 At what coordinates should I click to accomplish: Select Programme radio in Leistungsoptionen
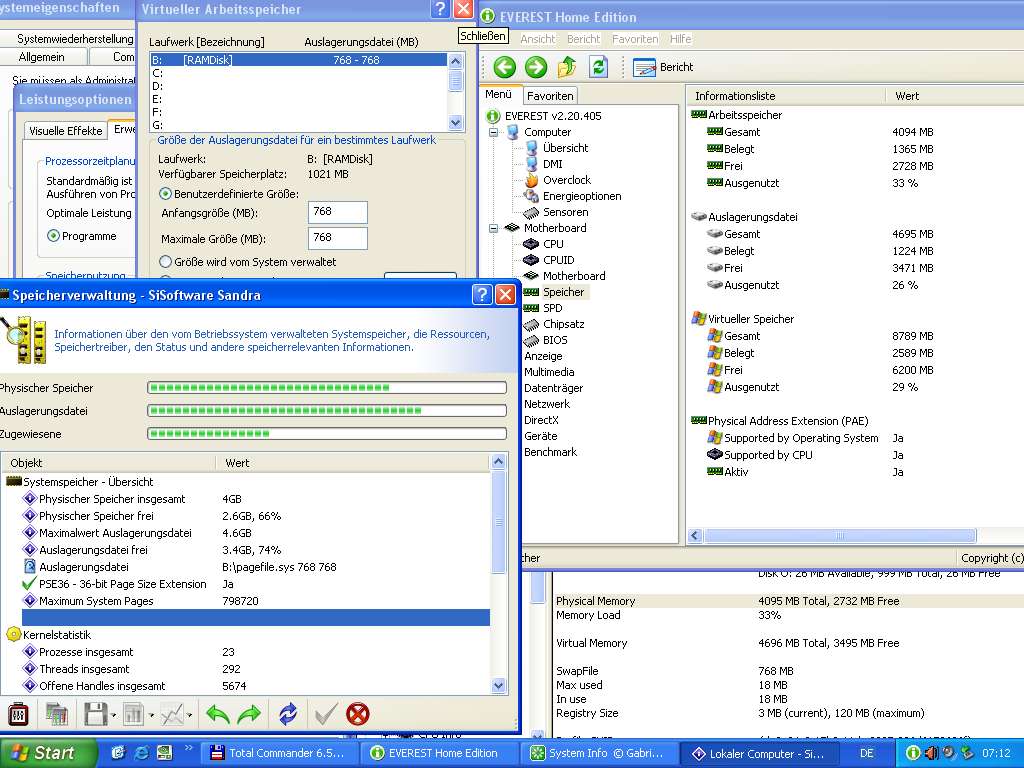[54, 236]
